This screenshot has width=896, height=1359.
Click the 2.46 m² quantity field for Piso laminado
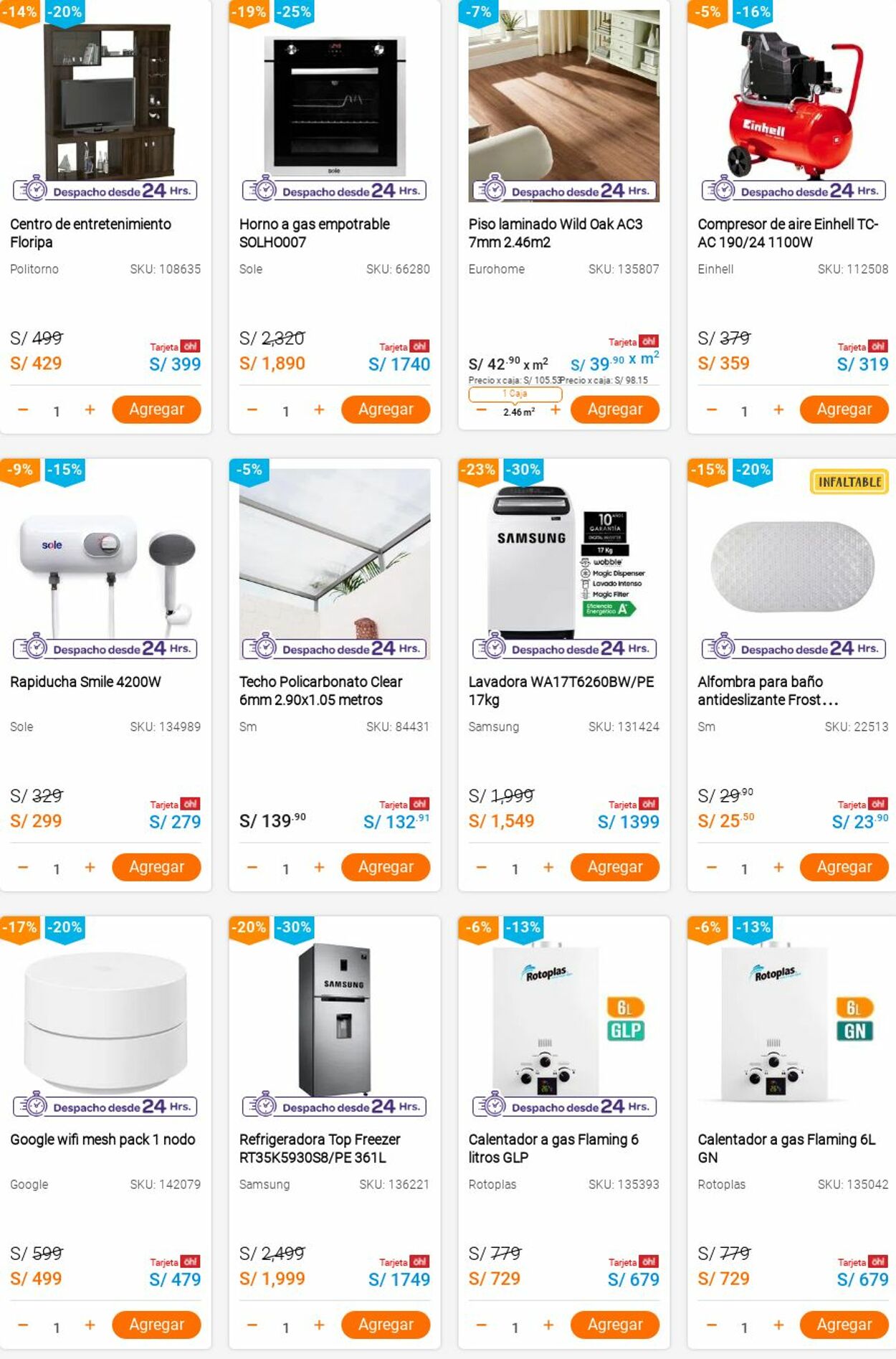[x=518, y=412]
